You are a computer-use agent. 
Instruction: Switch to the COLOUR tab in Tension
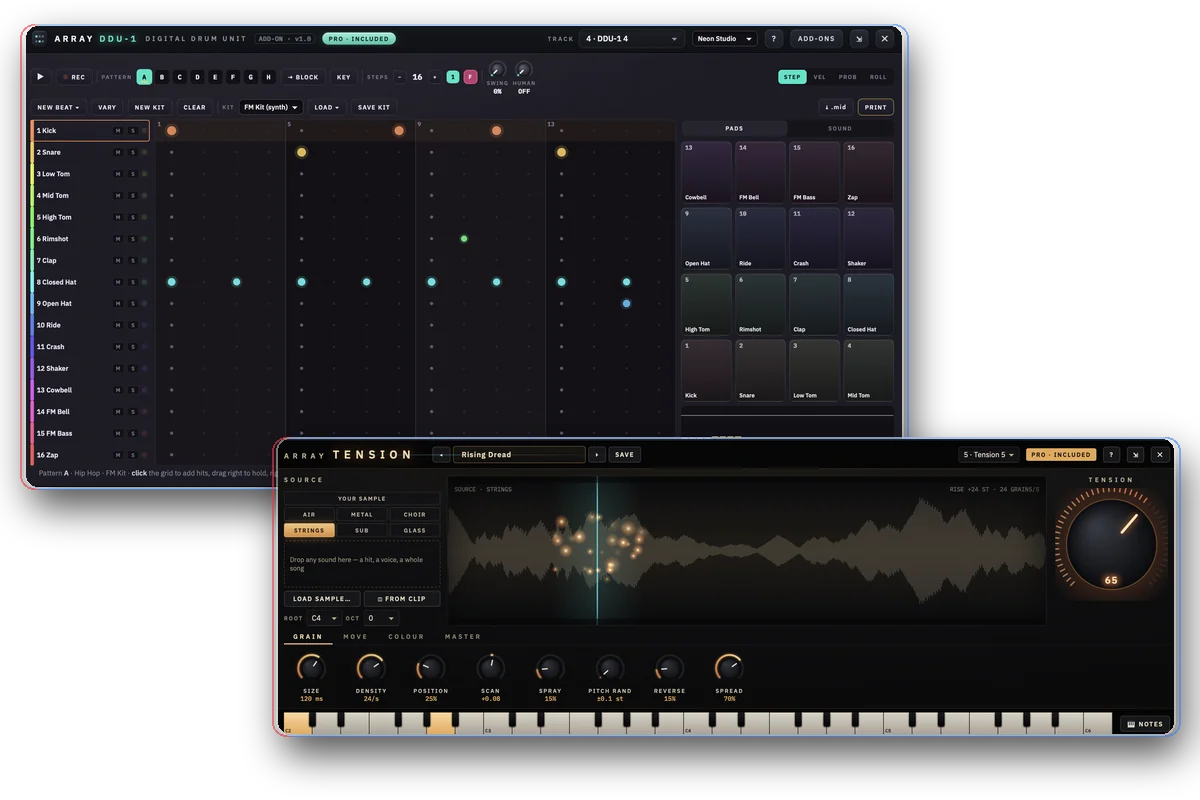pos(406,637)
